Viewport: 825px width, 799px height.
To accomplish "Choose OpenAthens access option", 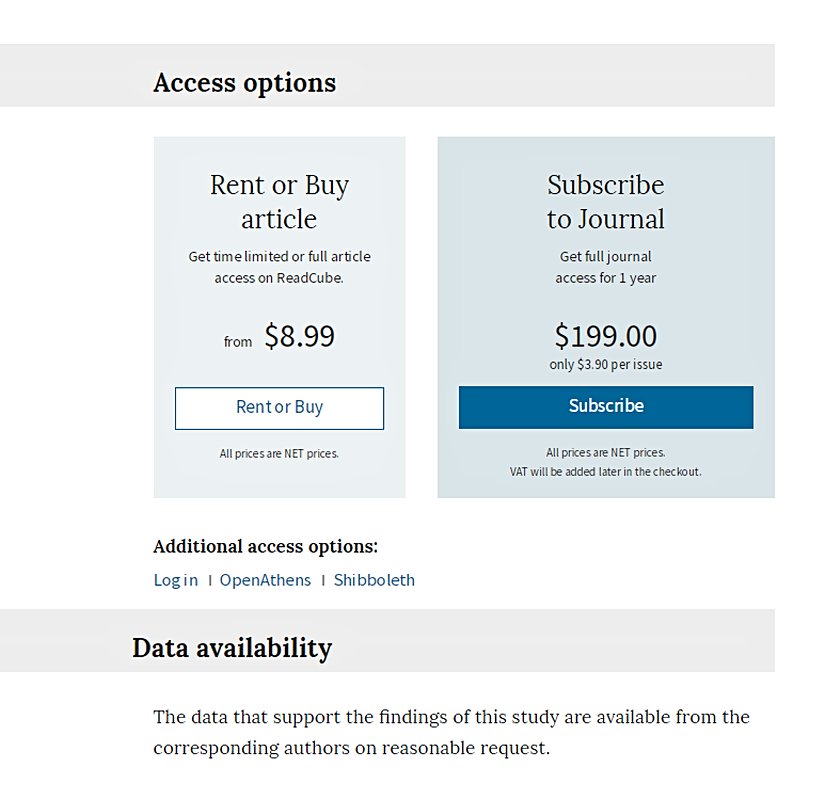I will pyautogui.click(x=265, y=580).
